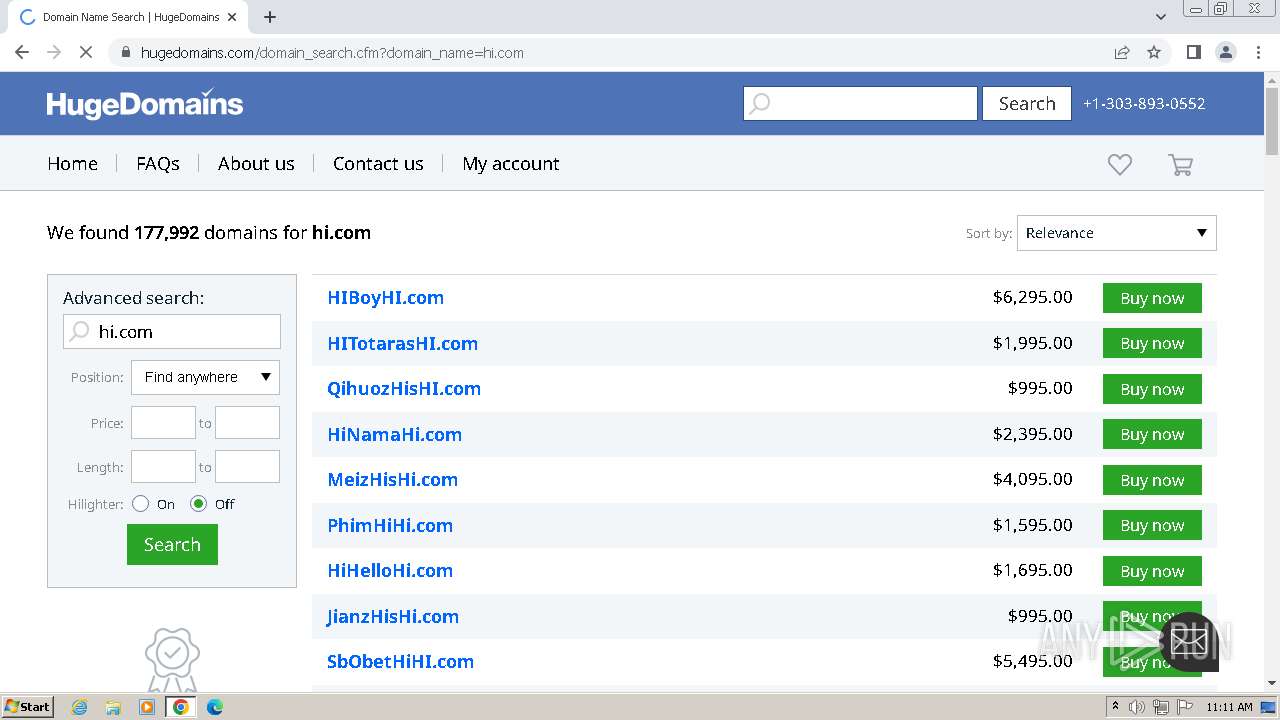This screenshot has height=720, width=1280.
Task: Open the Contact us page
Action: pyautogui.click(x=378, y=163)
